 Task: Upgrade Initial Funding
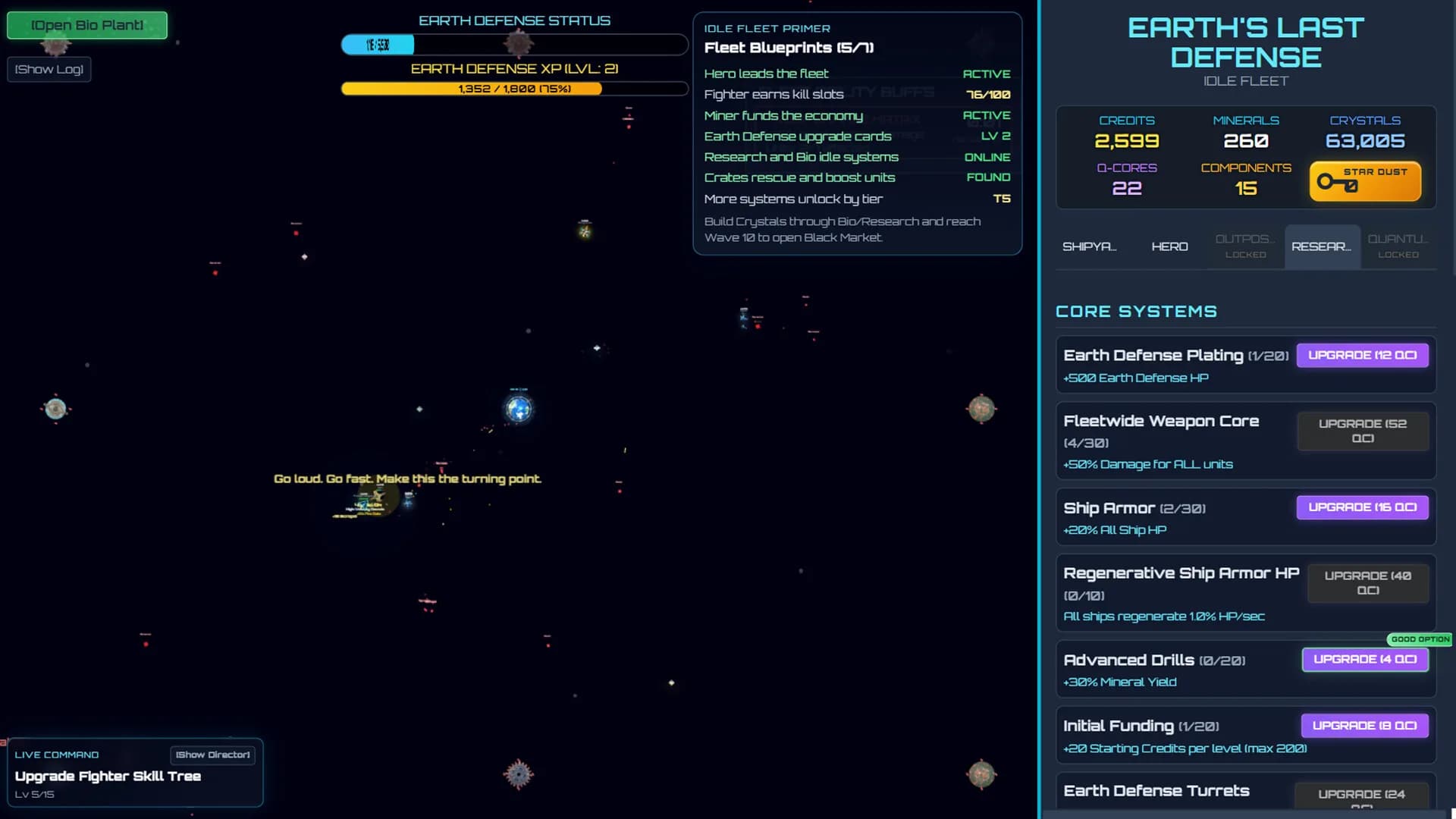(x=1364, y=726)
